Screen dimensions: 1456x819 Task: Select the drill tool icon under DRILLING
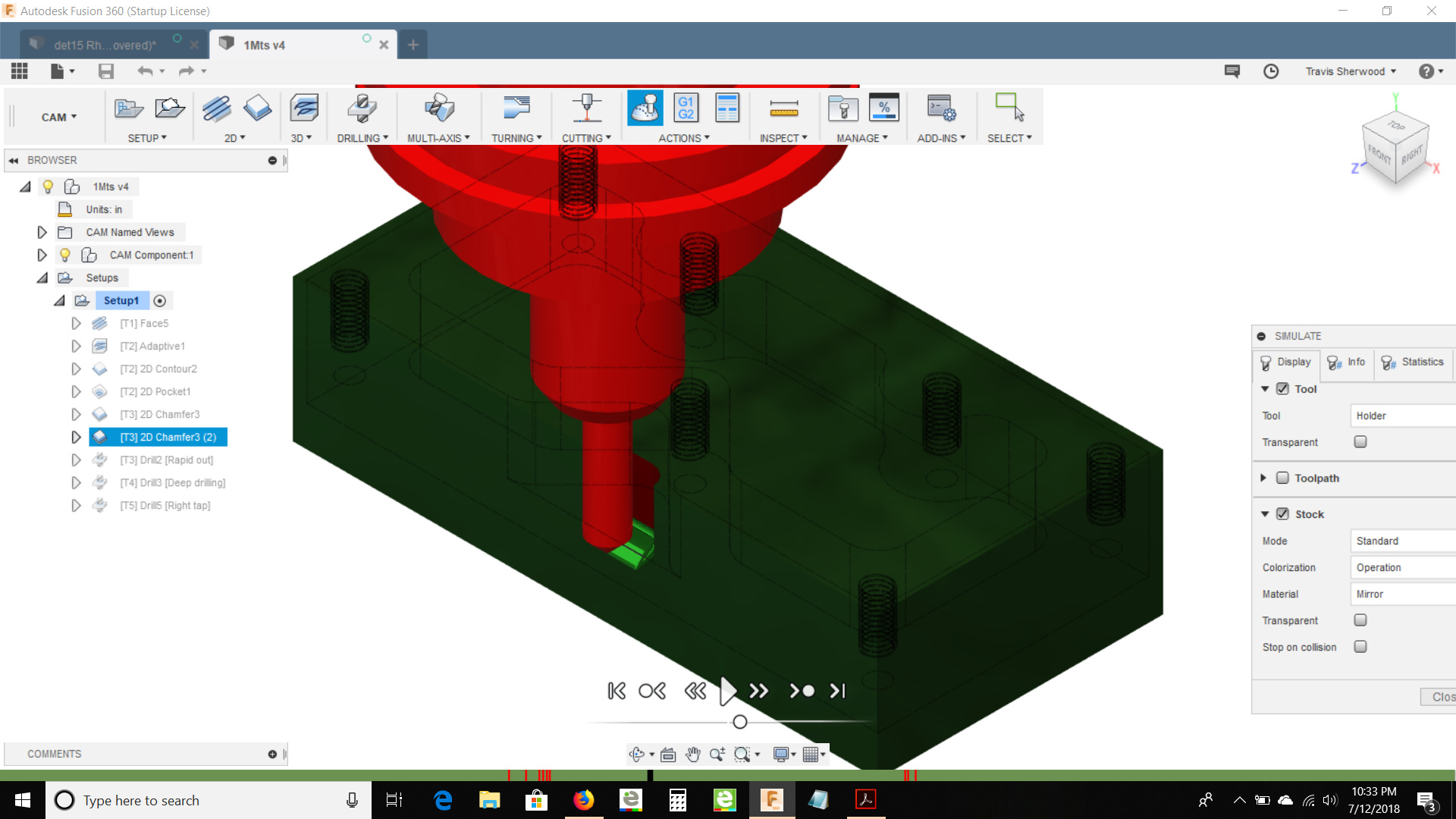(362, 108)
